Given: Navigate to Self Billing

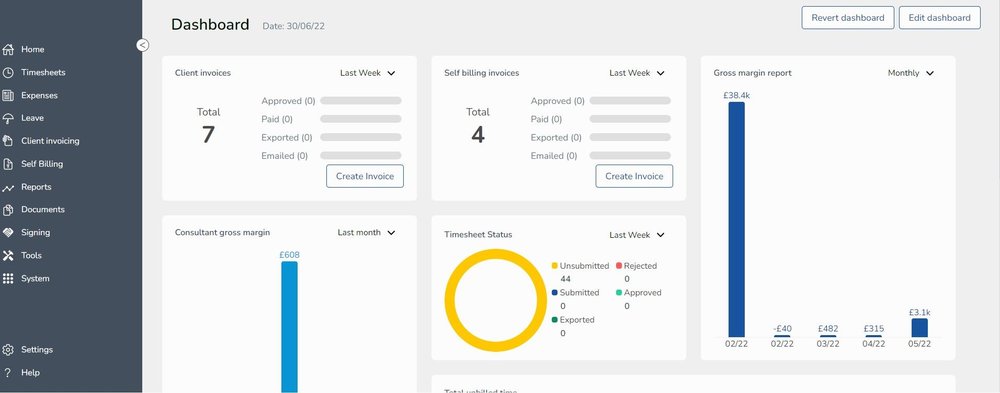Looking at the screenshot, I should click(42, 164).
